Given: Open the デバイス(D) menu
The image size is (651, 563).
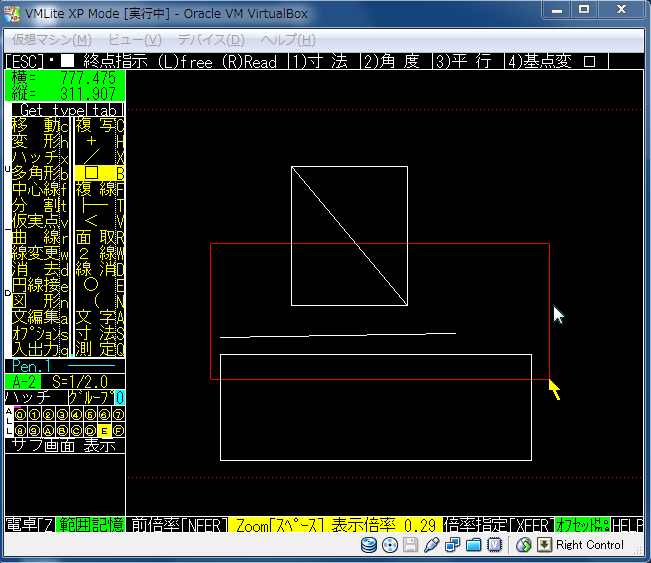Looking at the screenshot, I should pos(211,40).
